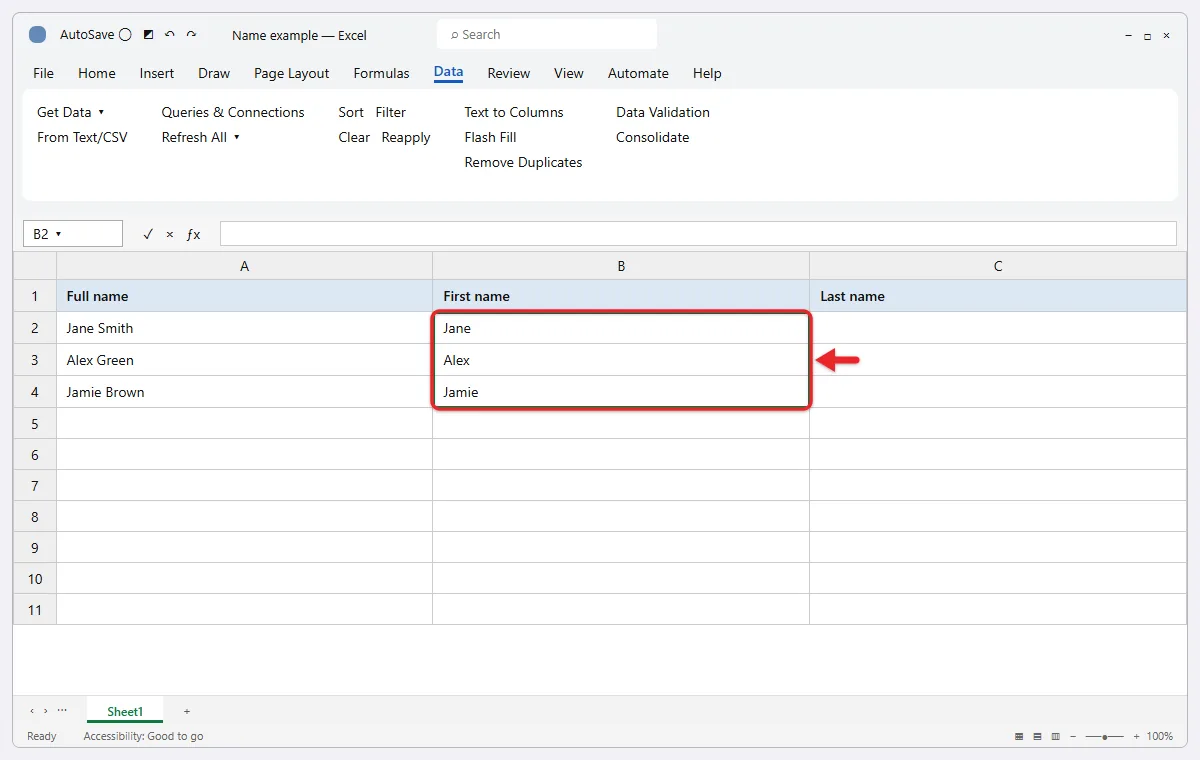Select the Data ribbon tab
This screenshot has height=760, width=1200.
click(449, 72)
